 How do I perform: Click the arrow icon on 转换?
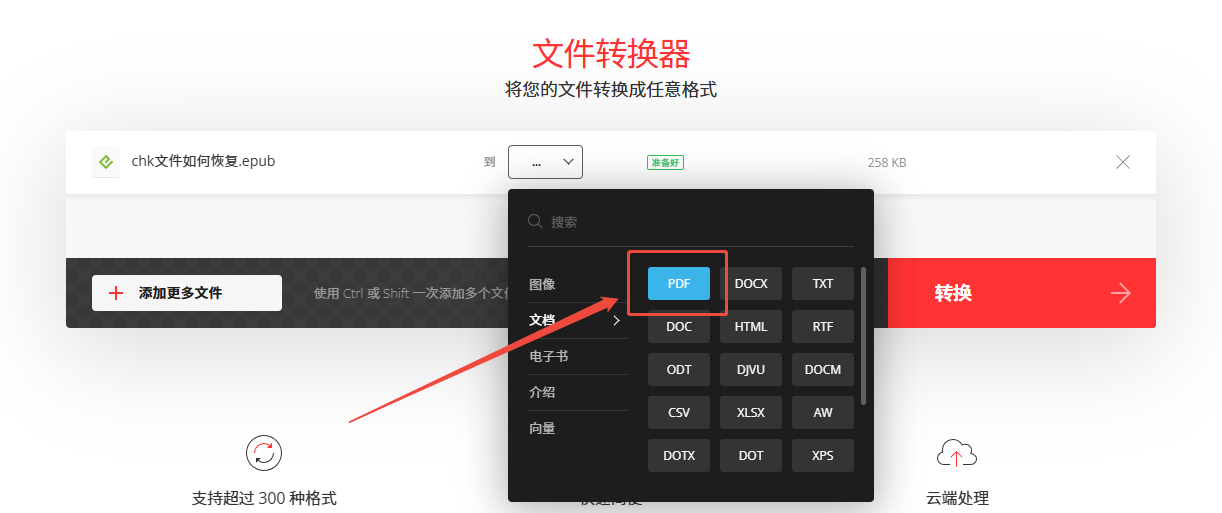1121,293
